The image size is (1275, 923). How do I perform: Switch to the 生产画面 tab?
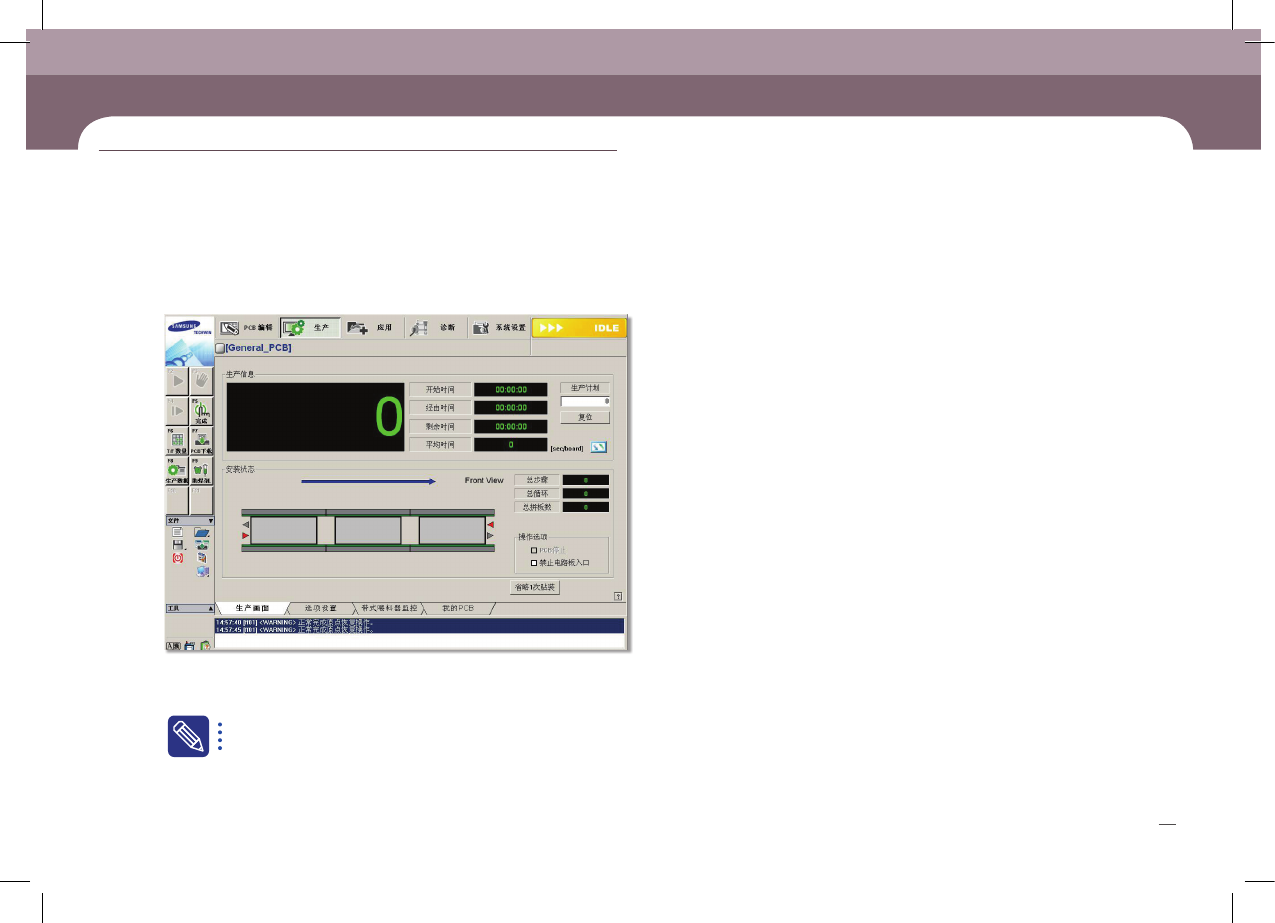(251, 608)
